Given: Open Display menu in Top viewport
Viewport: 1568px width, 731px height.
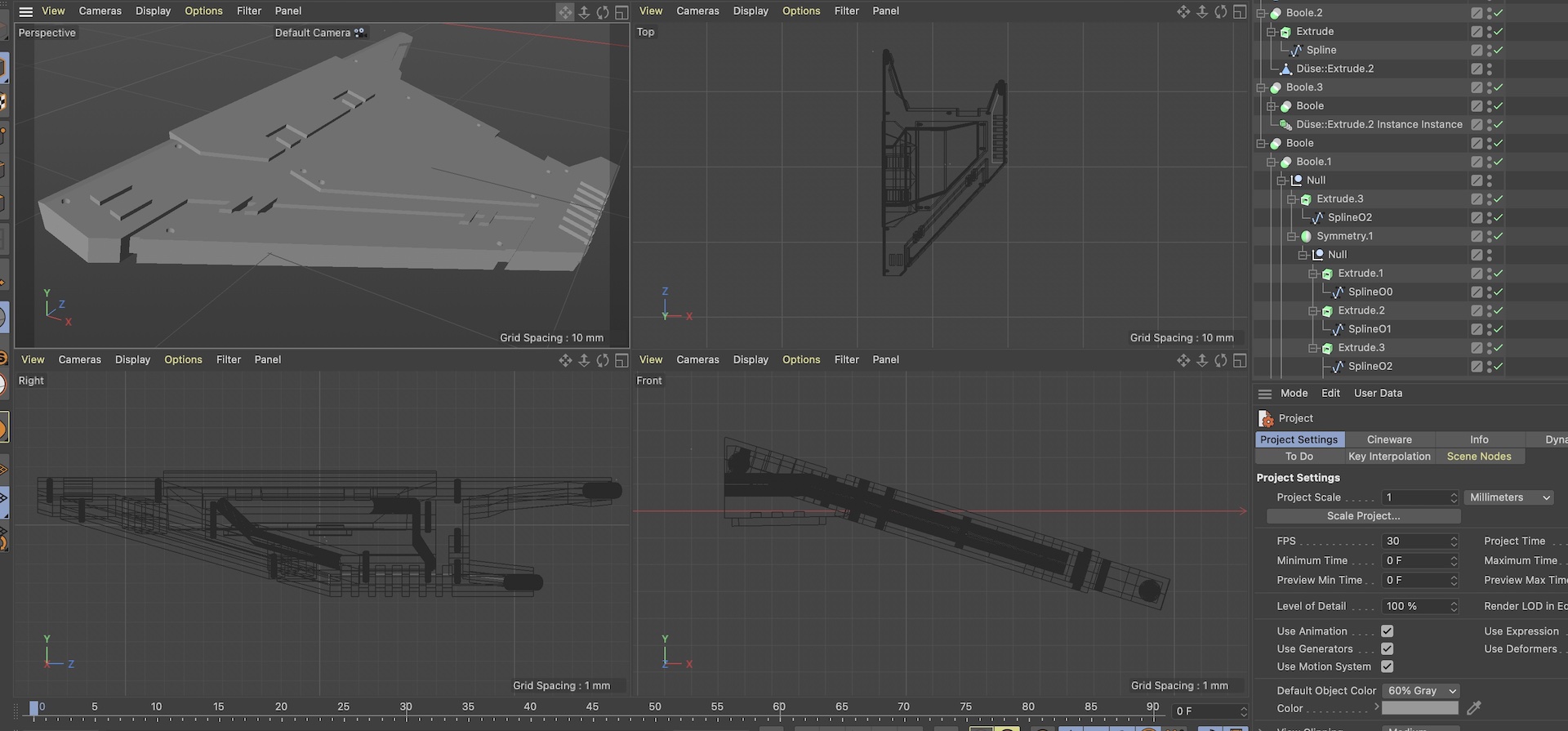Looking at the screenshot, I should pos(751,11).
